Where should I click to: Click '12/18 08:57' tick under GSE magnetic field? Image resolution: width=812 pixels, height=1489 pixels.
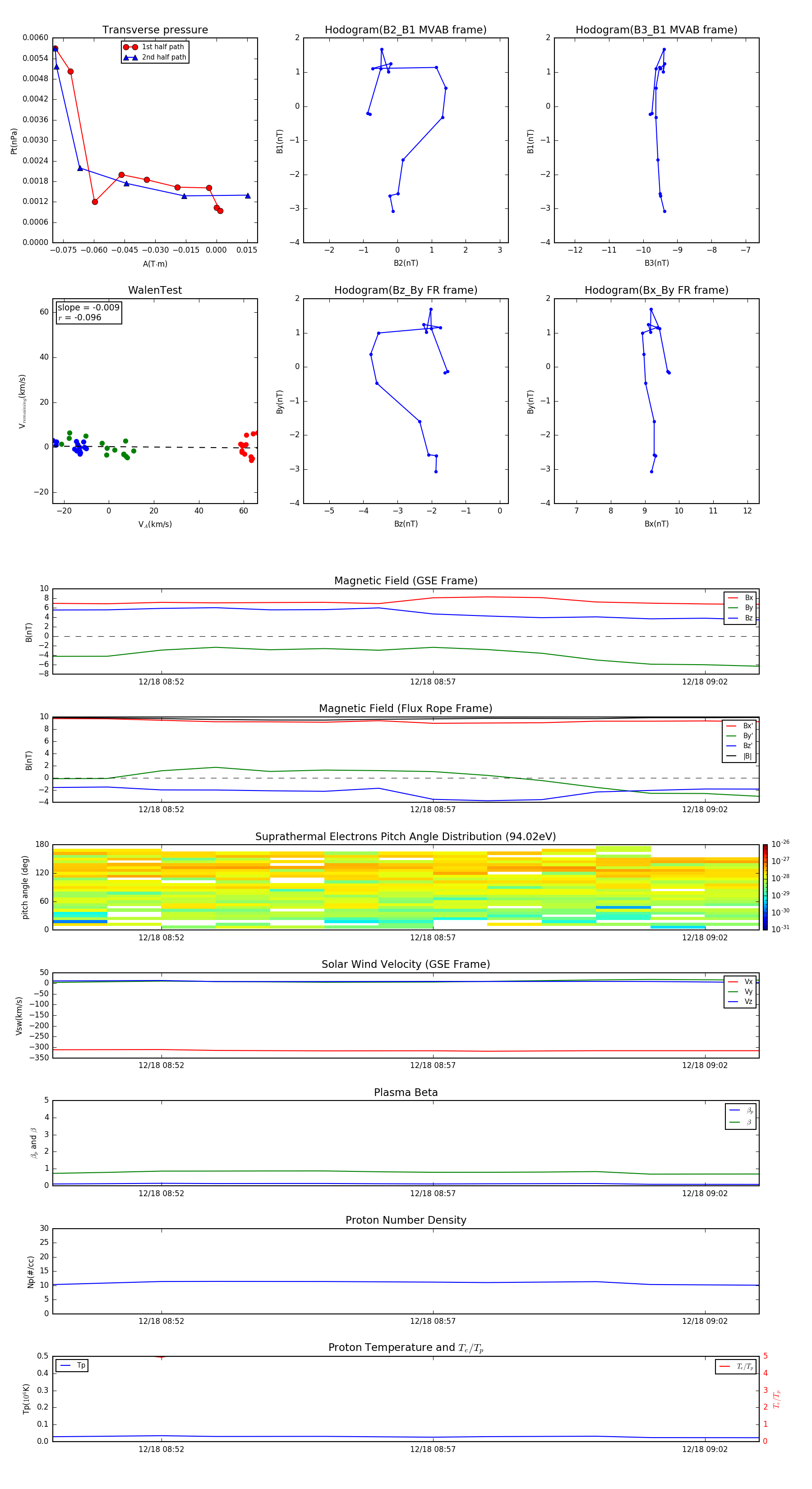[x=433, y=682]
